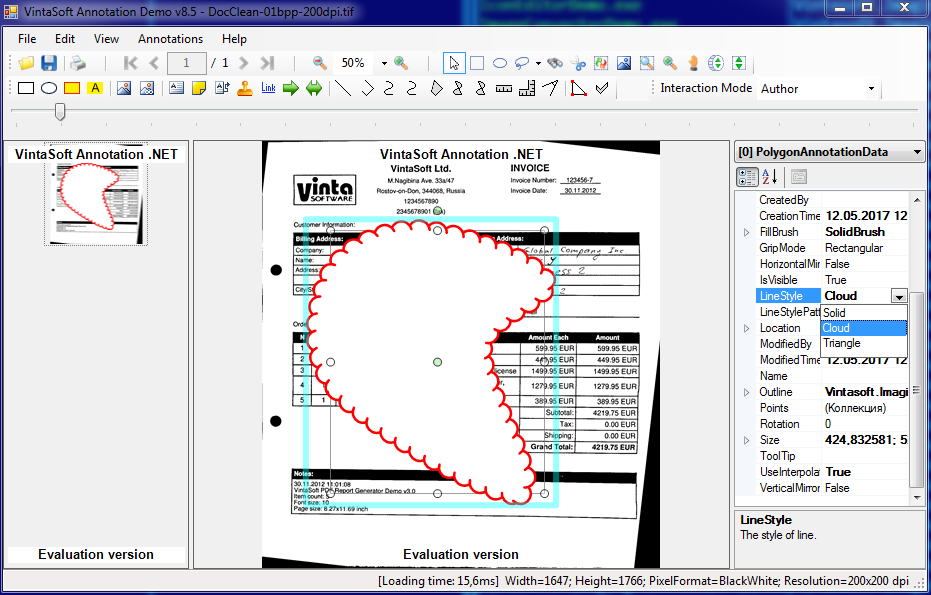Expand the Location property
This screenshot has width=931, height=595.
(746, 328)
